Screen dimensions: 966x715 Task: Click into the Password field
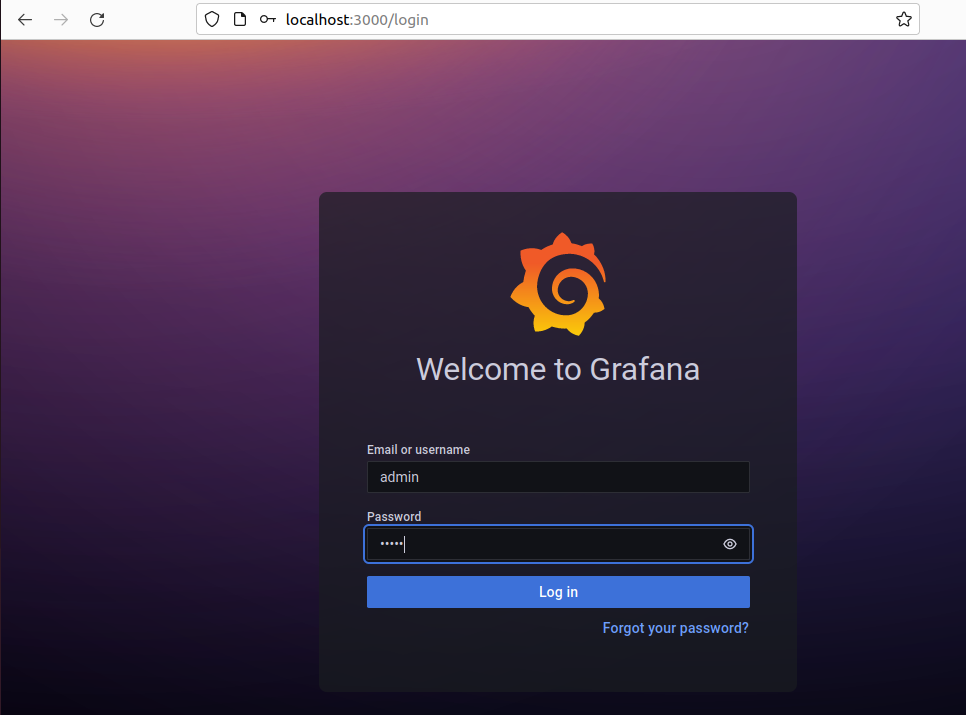[x=558, y=544]
